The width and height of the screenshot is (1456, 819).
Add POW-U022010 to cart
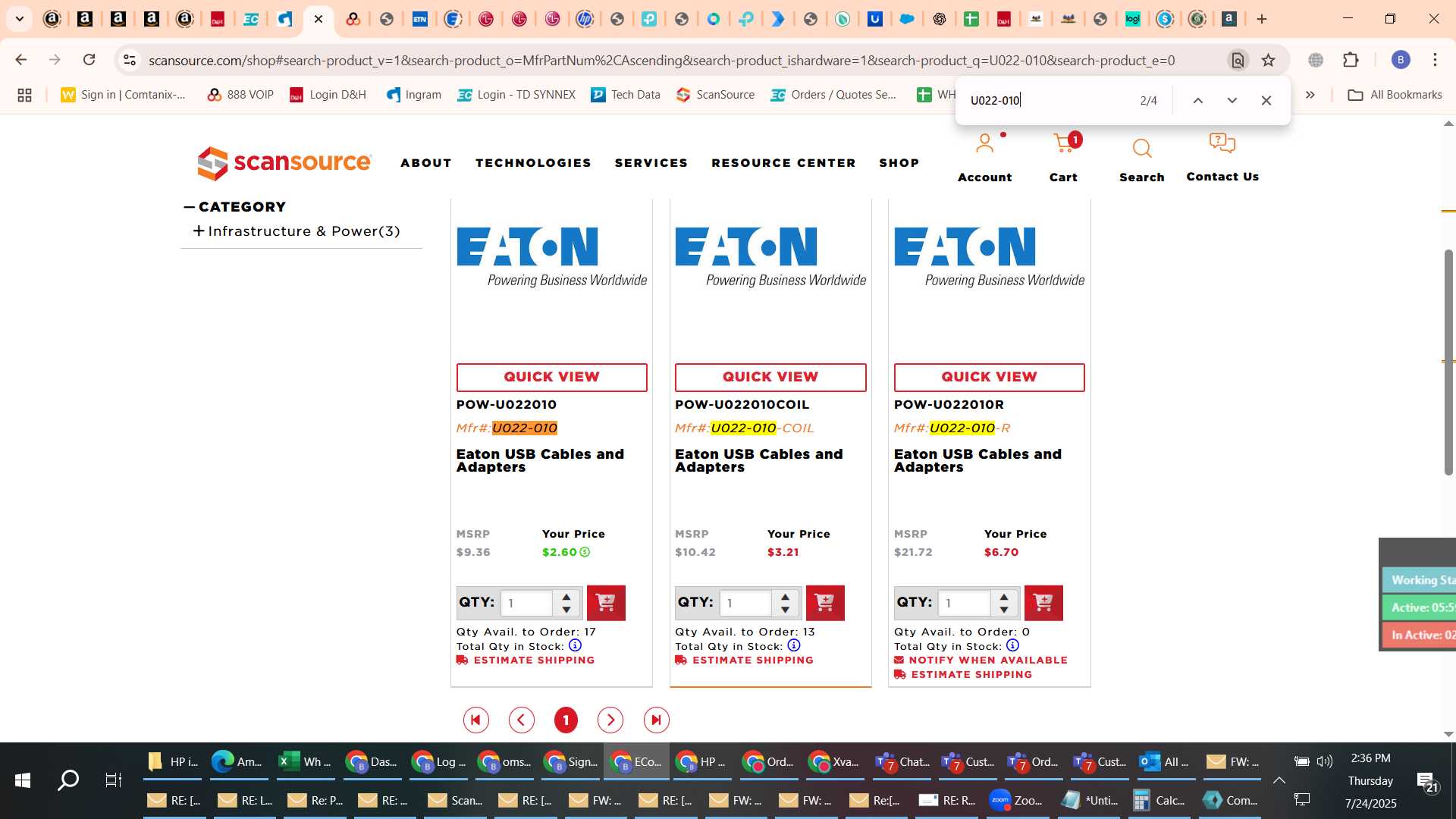[605, 603]
